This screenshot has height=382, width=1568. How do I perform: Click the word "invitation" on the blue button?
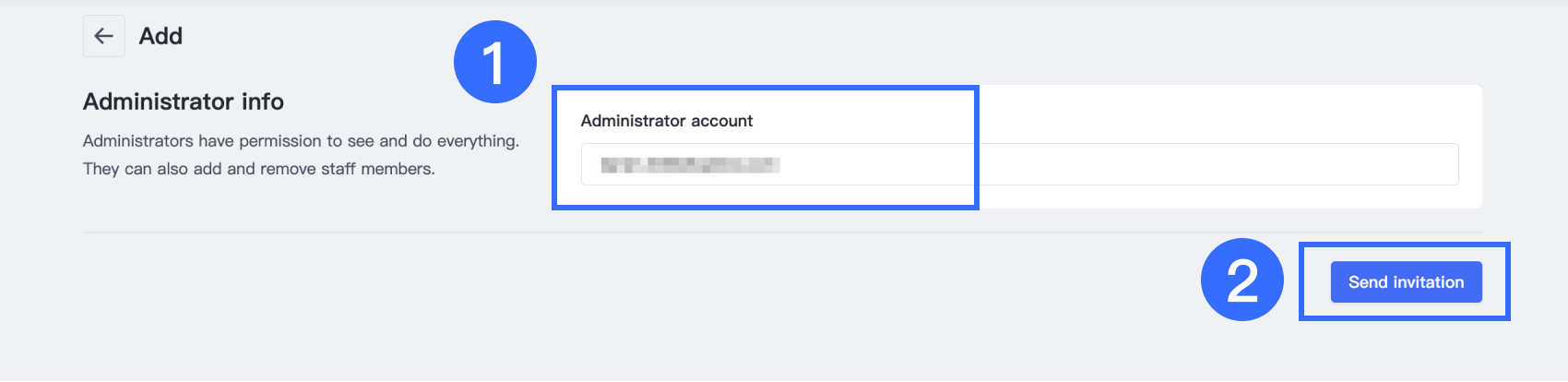pyautogui.click(x=1428, y=282)
